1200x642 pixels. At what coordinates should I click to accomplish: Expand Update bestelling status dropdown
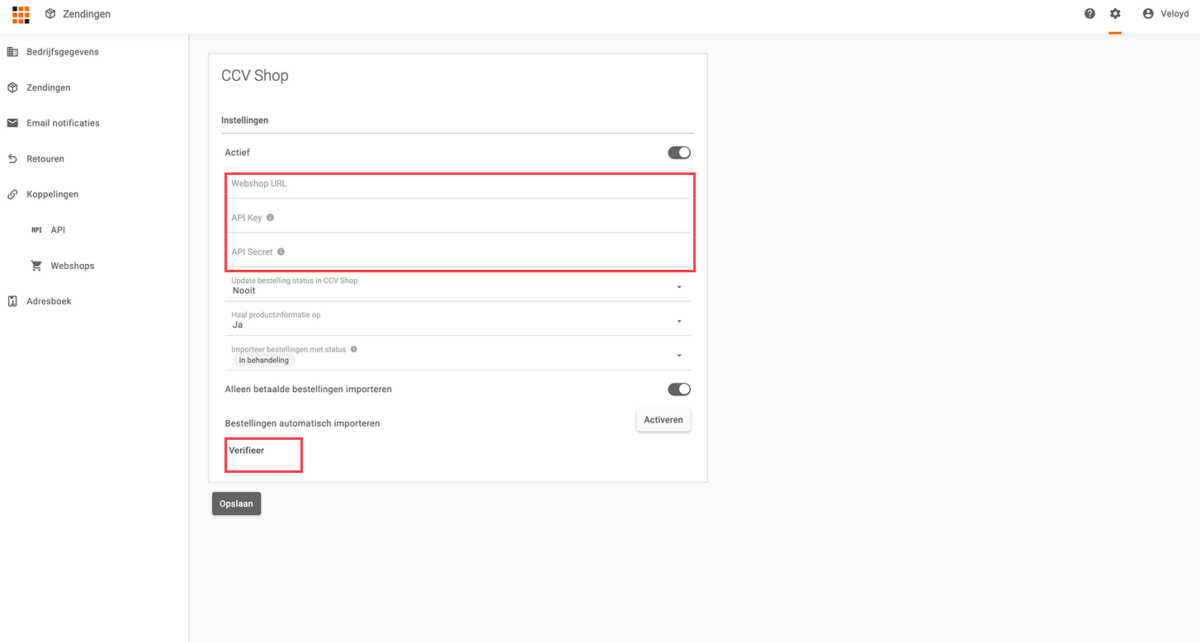[x=679, y=287]
